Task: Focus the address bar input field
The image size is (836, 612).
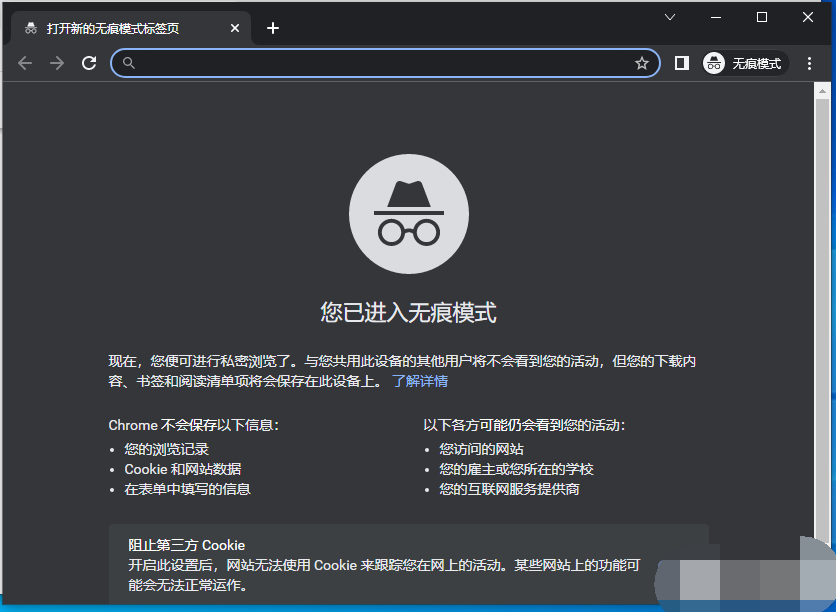Action: 380,63
